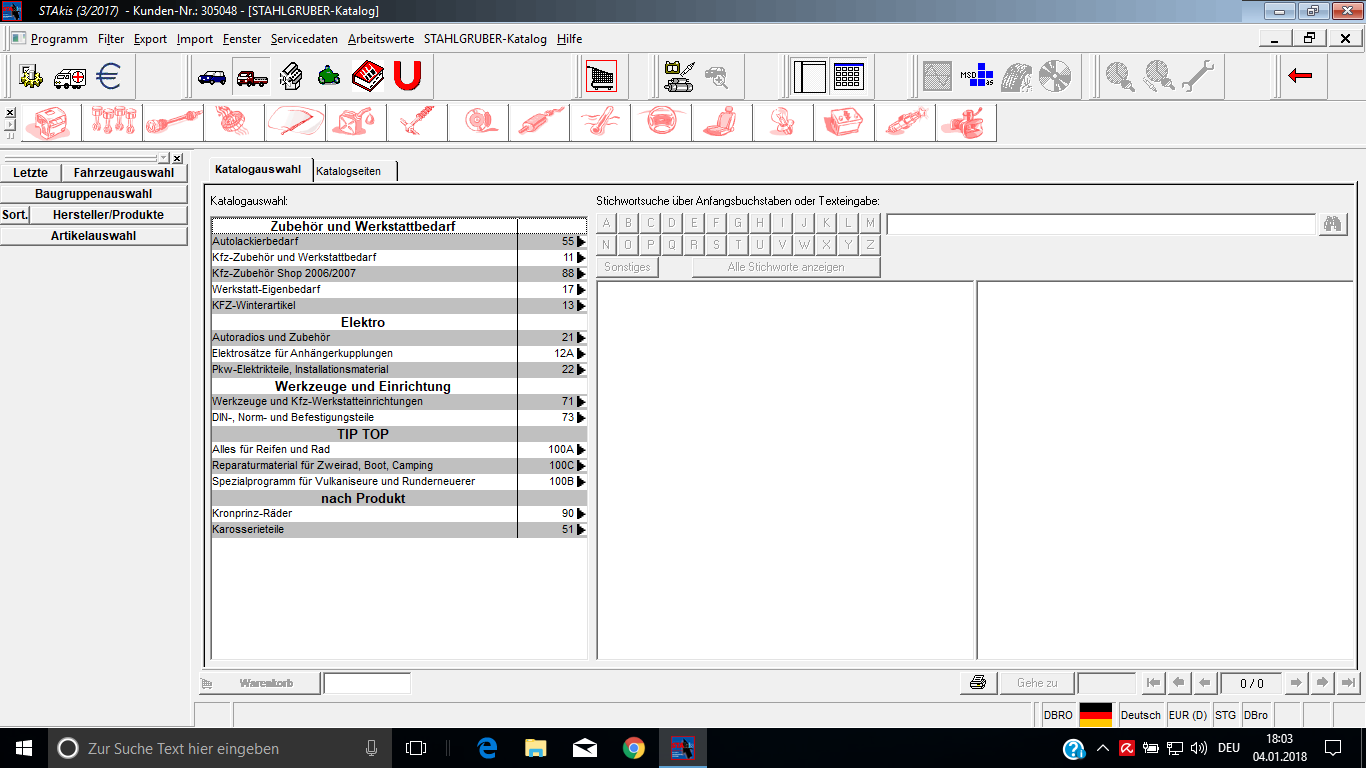Viewport: 1366px width, 768px height.
Task: Select the KFZ-Winterartikel catalog row
Action: [399, 306]
